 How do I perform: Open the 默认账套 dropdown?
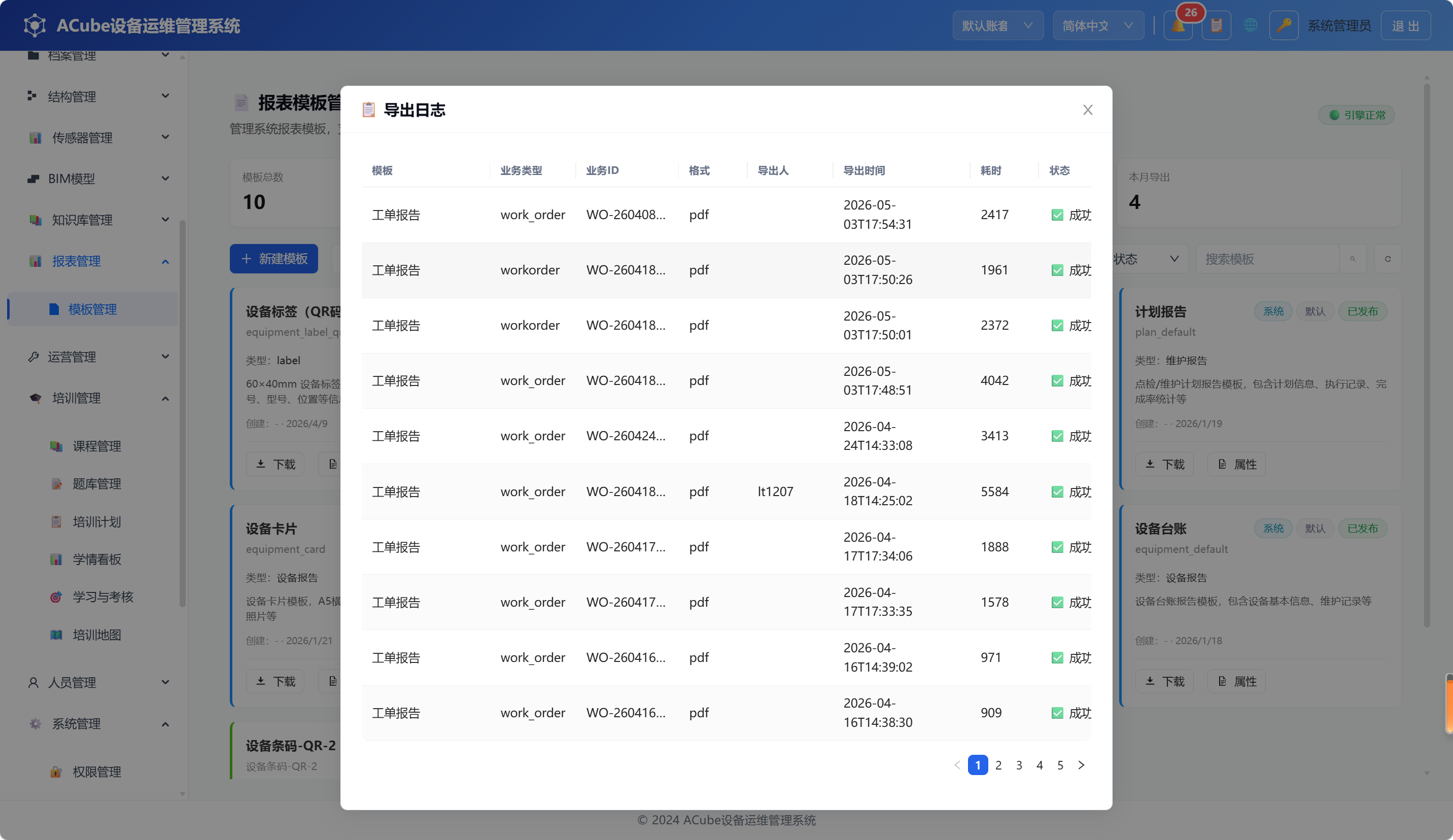(997, 25)
